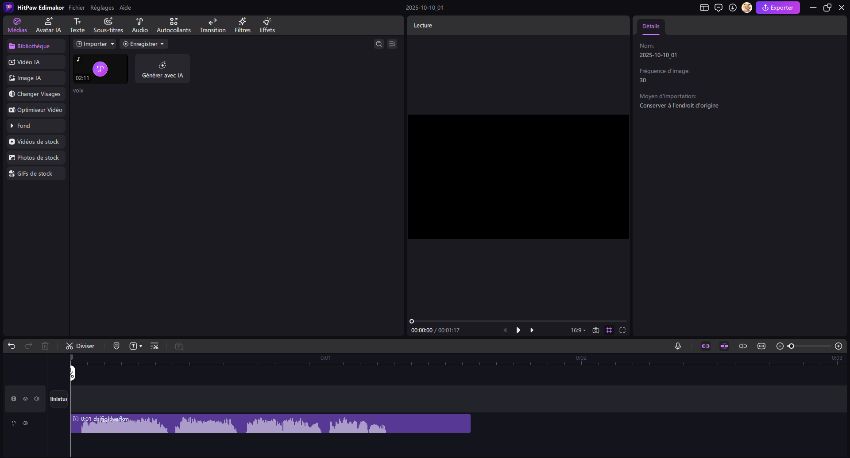Click the Diviser scissors tool
The image size is (850, 458).
pos(80,346)
